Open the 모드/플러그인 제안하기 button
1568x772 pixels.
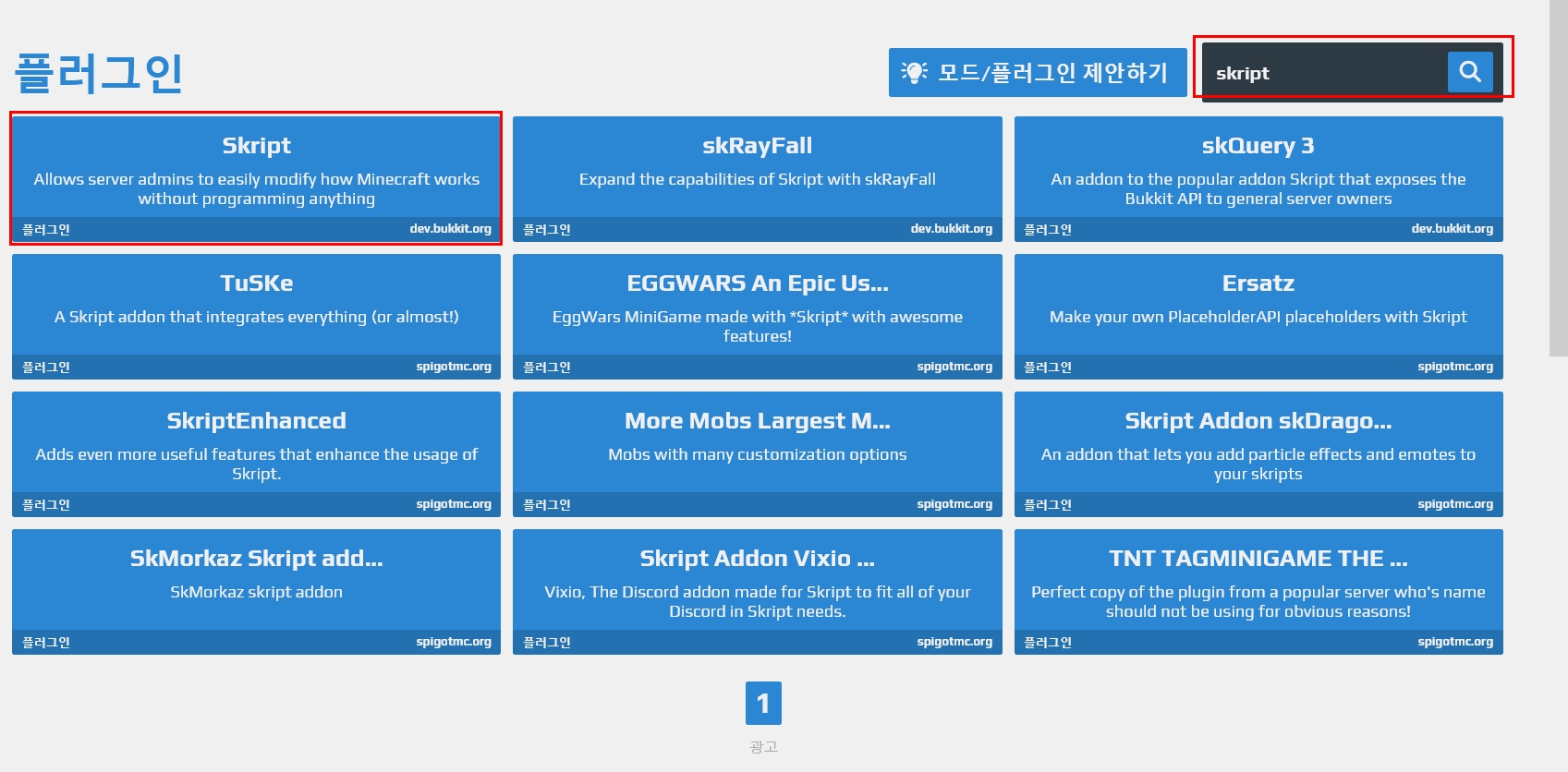coord(1038,72)
